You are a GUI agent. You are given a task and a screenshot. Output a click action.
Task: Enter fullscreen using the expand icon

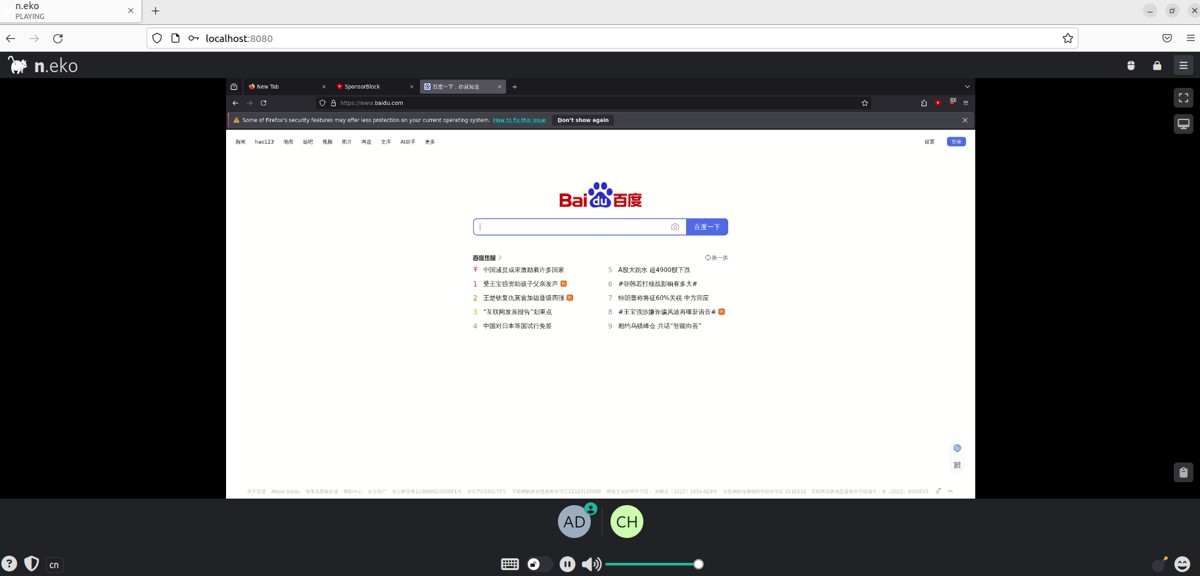[1183, 97]
